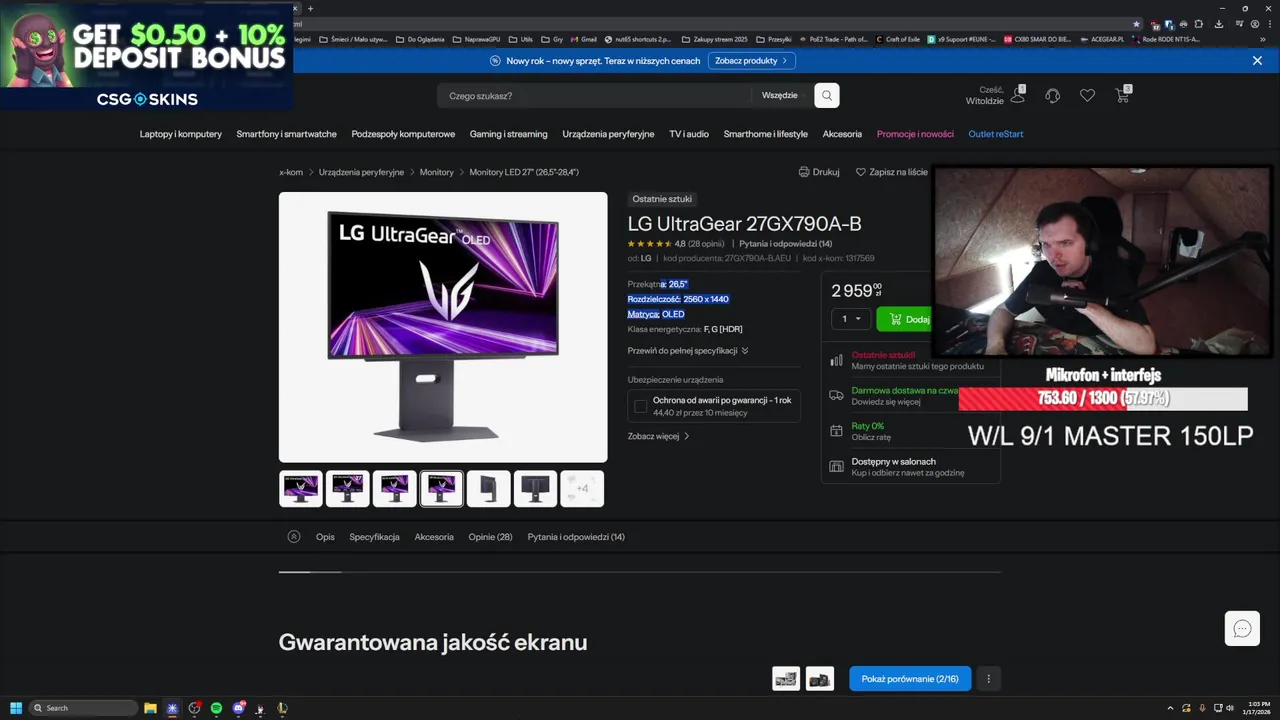Open the top-menu Akcesoria category
Image resolution: width=1280 pixels, height=720 pixels.
(842, 134)
